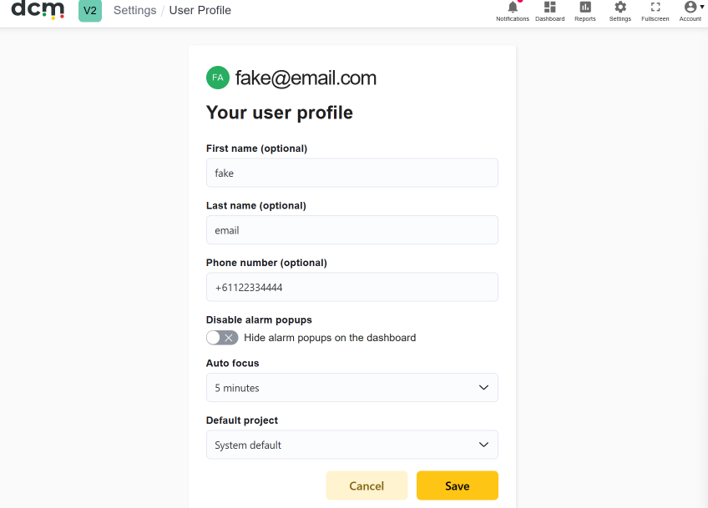Toggle Hide alarm popups switch

(x=222, y=338)
